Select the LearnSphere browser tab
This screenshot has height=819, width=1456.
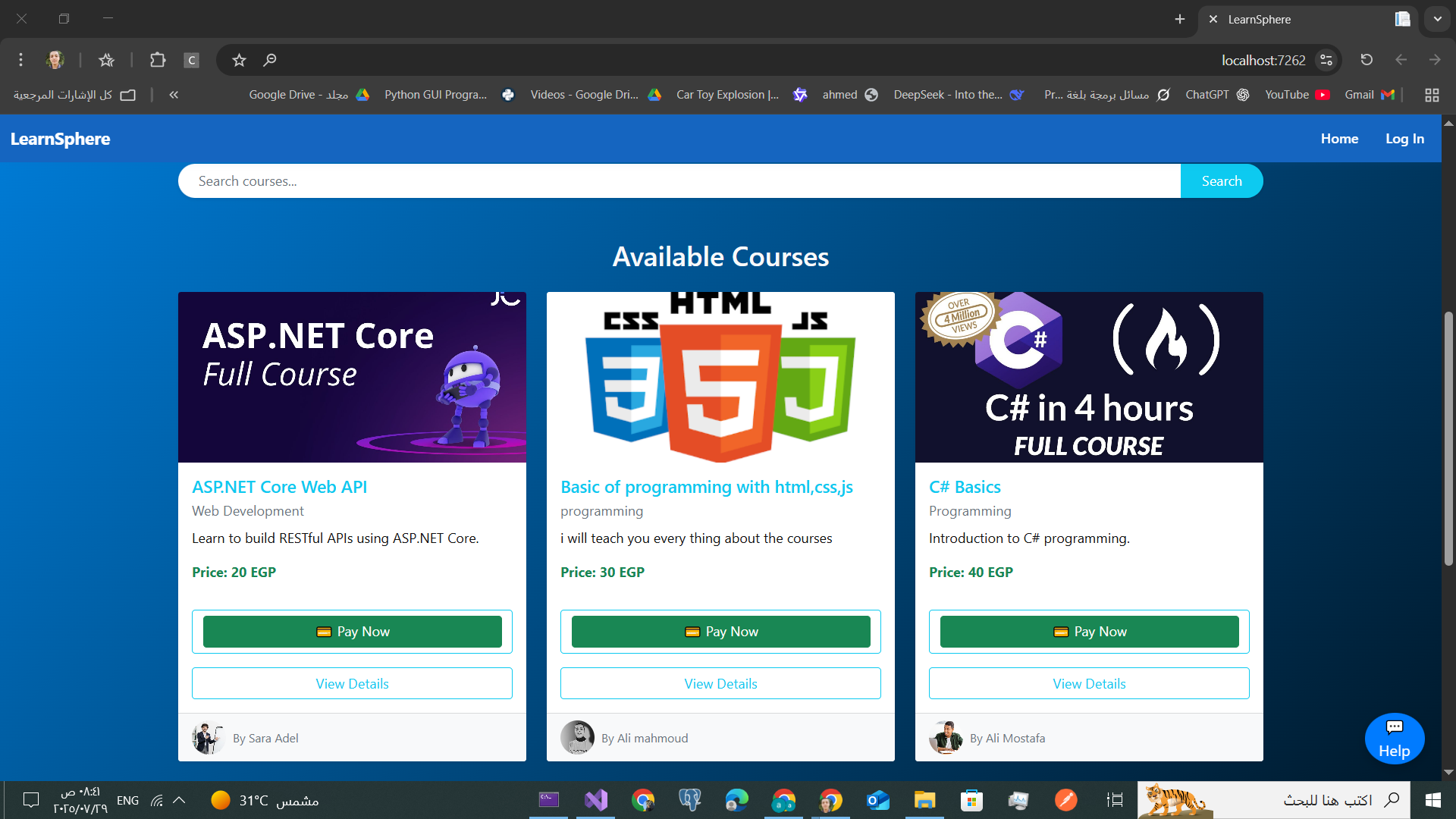point(1308,19)
